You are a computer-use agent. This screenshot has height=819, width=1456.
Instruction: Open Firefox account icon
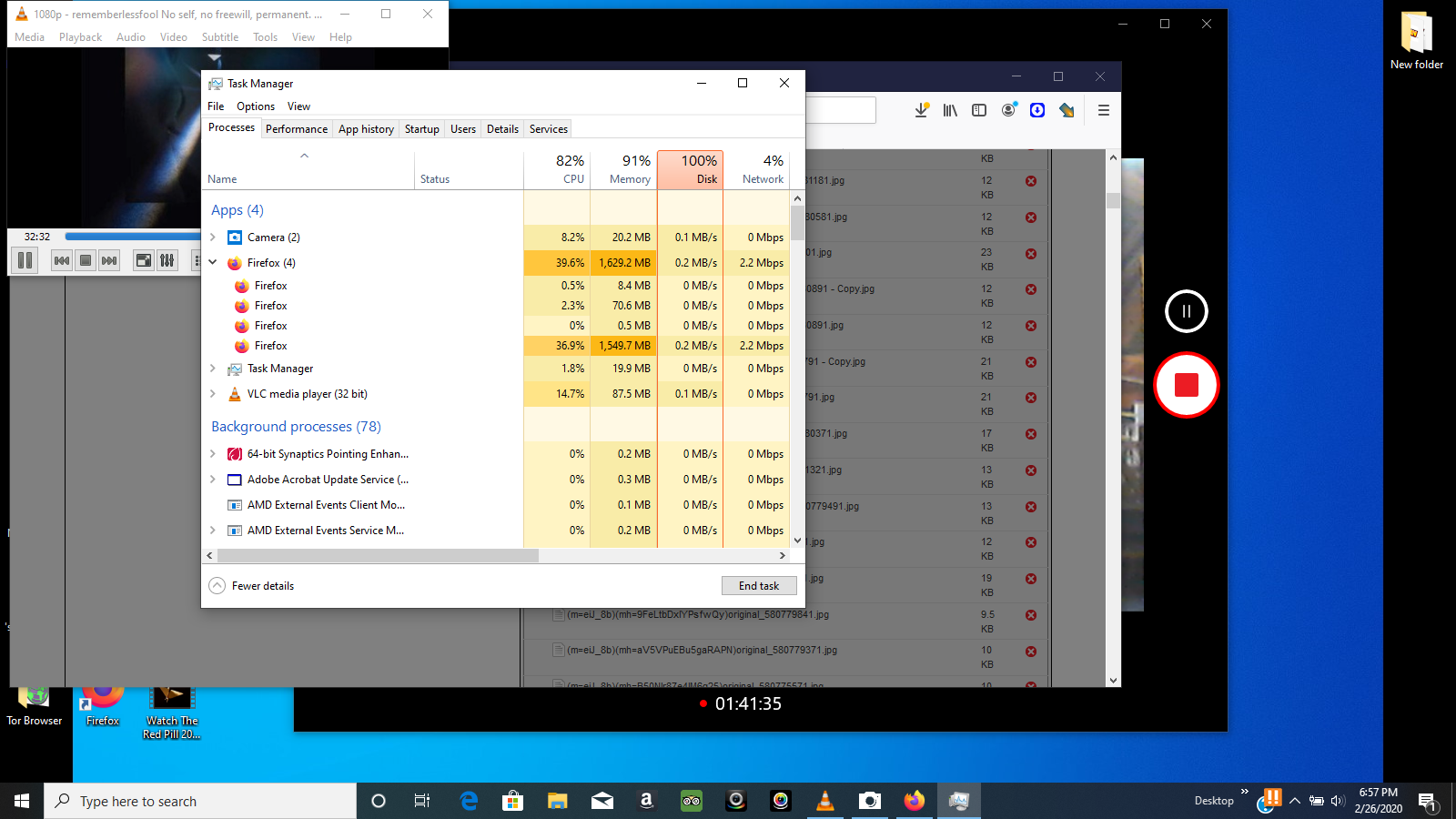1008,110
